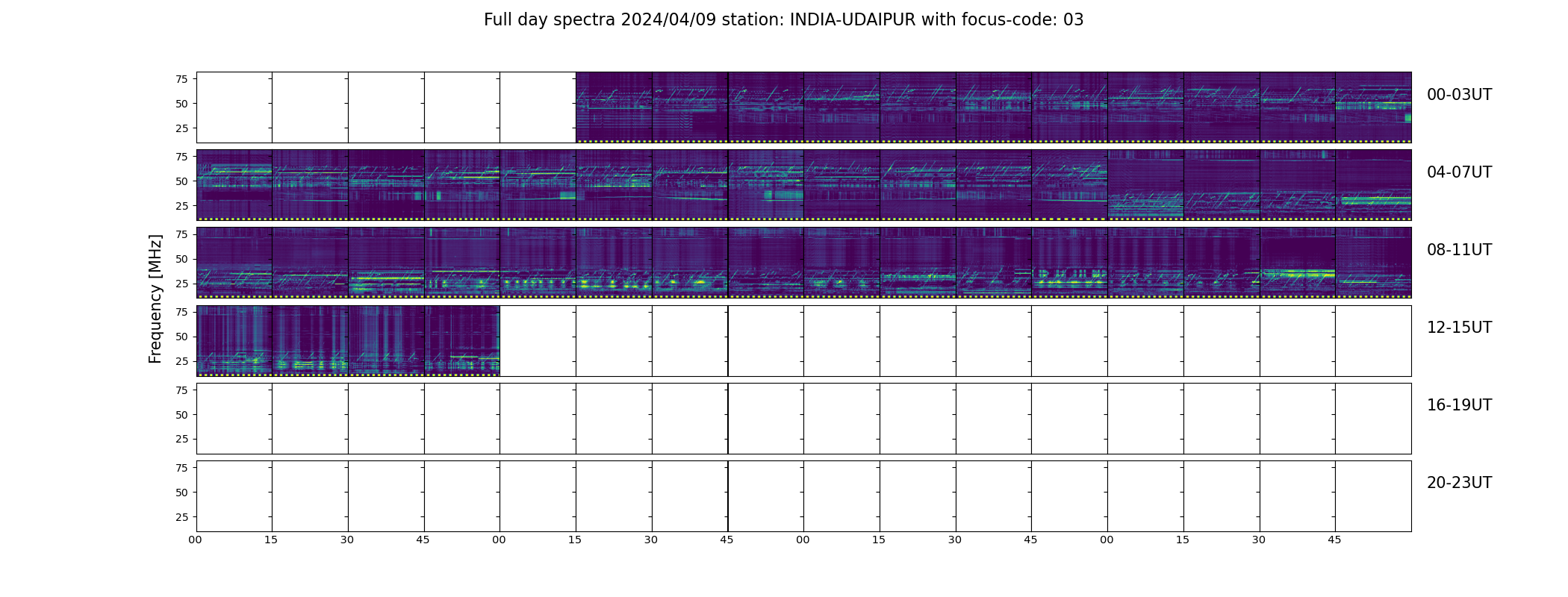
Task: Select the '16-19UT' row label
Action: click(1459, 405)
